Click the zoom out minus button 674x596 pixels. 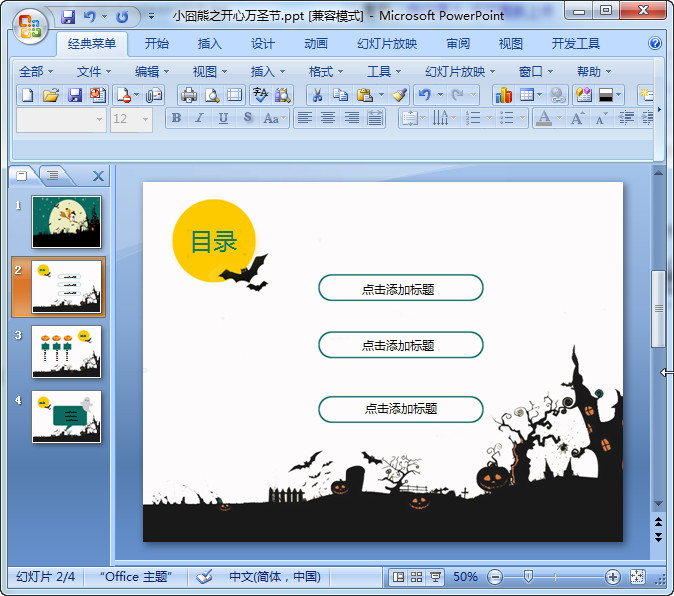coord(495,577)
